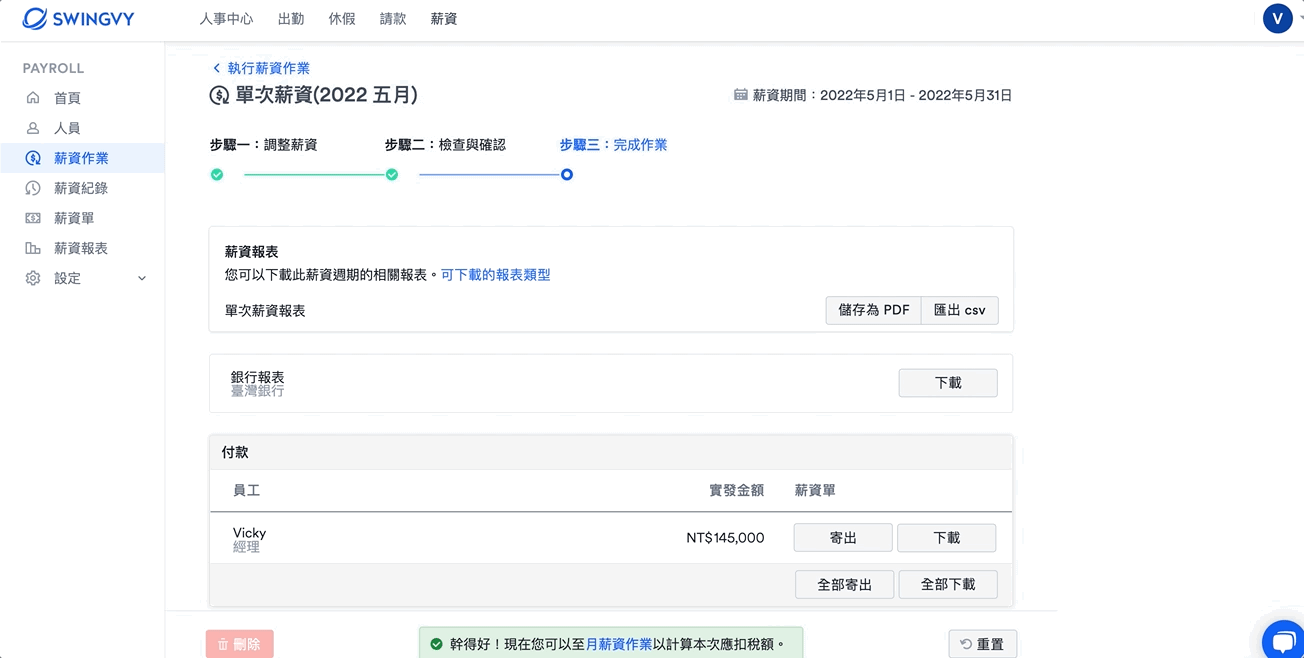Click the step two green checkmark
The width and height of the screenshot is (1304, 658).
[x=392, y=174]
